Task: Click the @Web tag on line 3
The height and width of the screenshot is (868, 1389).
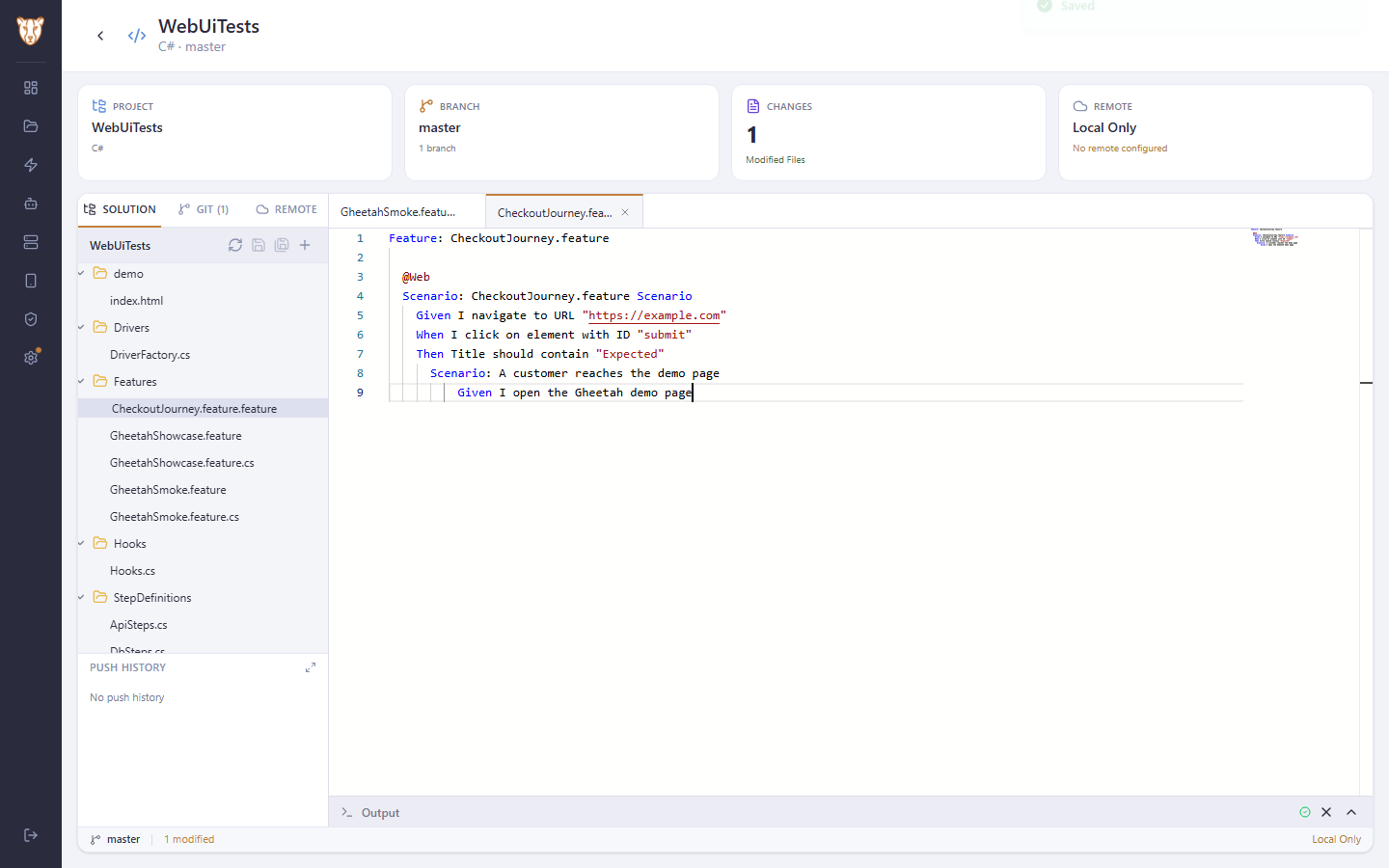Action: pos(416,277)
